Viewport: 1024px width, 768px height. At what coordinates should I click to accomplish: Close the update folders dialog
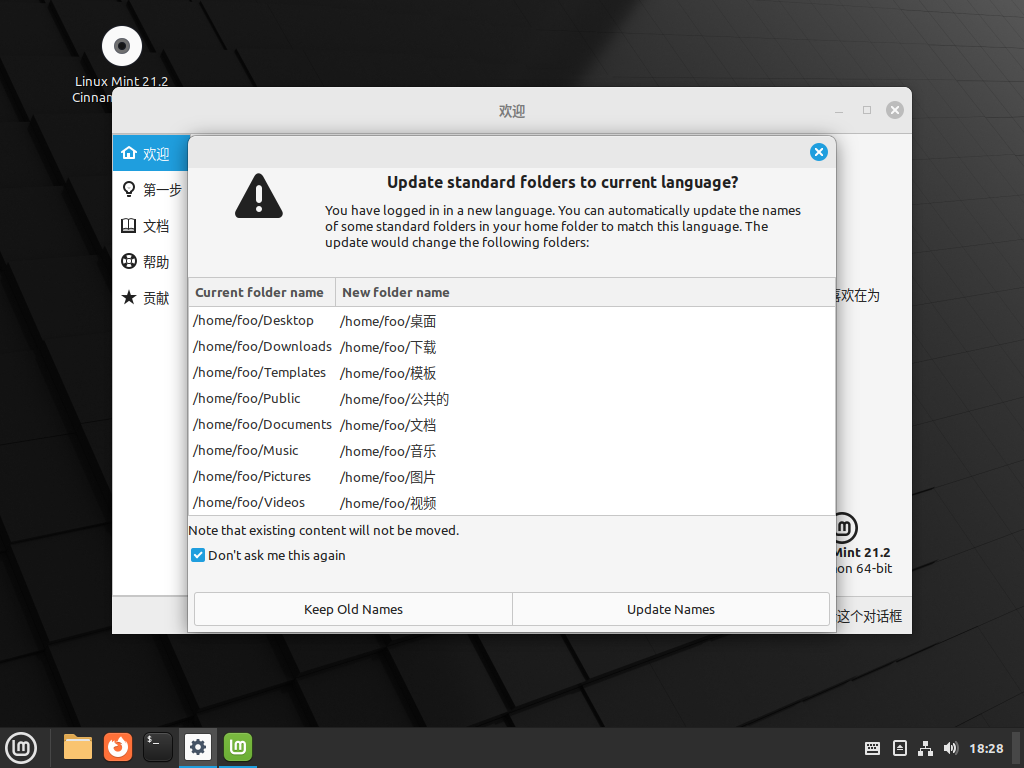pos(818,152)
